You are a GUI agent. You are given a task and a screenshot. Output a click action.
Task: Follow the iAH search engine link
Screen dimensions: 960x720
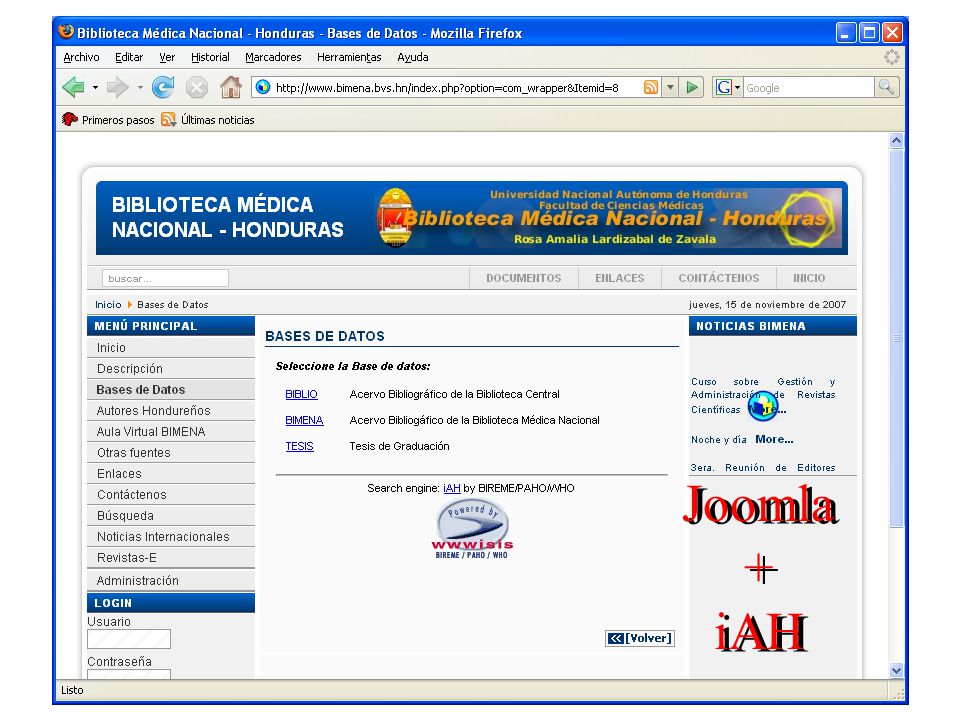[x=452, y=488]
